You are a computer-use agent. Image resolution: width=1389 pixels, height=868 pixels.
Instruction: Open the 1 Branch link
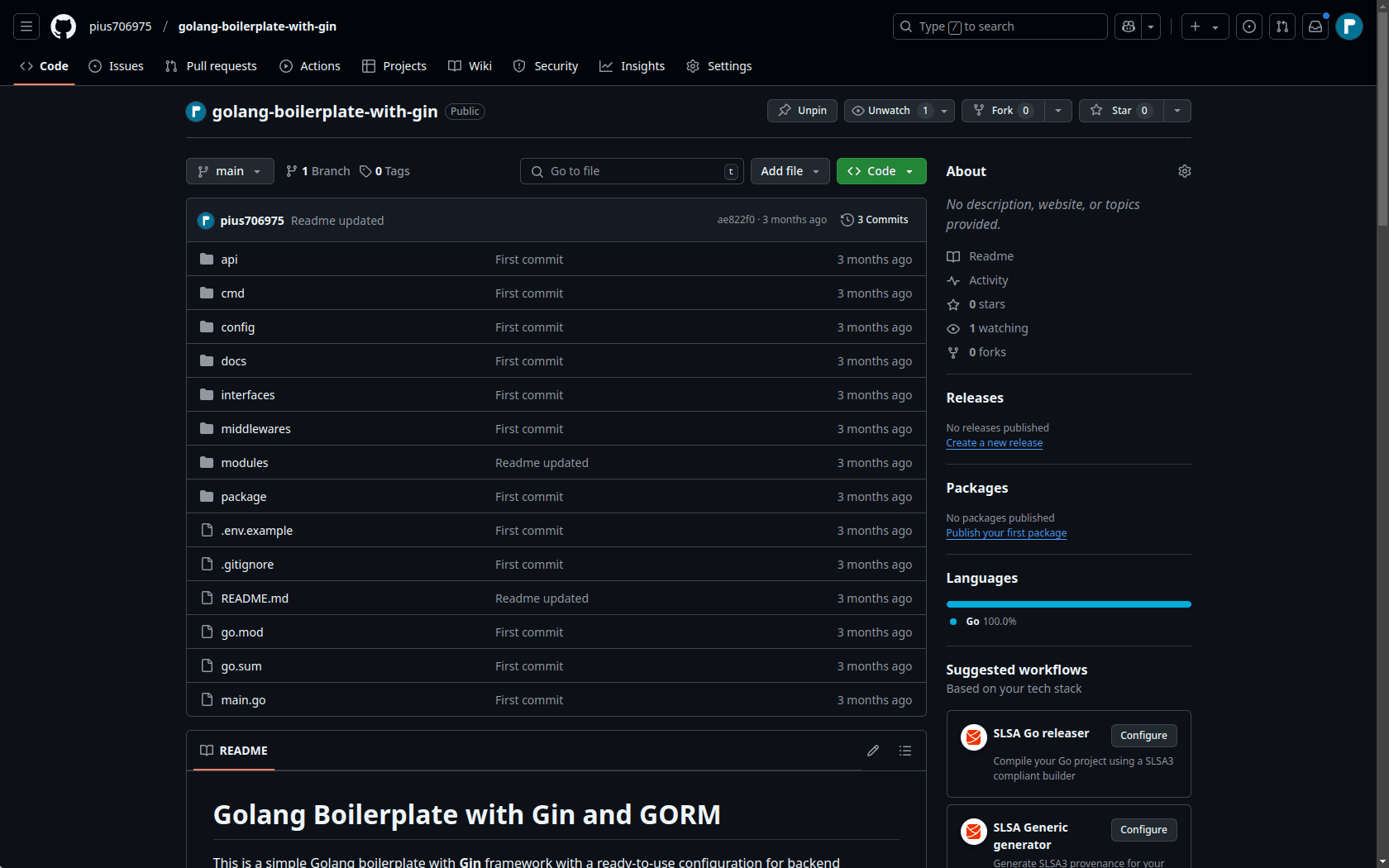318,171
